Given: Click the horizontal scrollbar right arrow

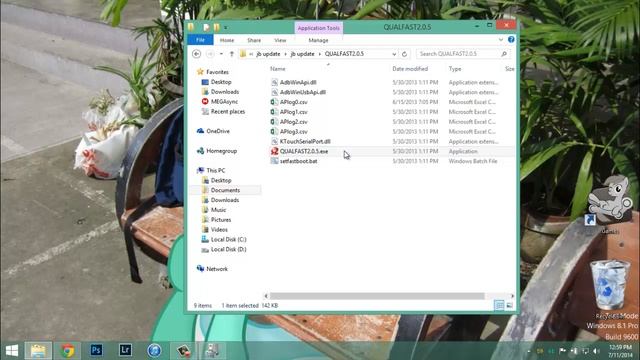Looking at the screenshot, I should (x=512, y=296).
